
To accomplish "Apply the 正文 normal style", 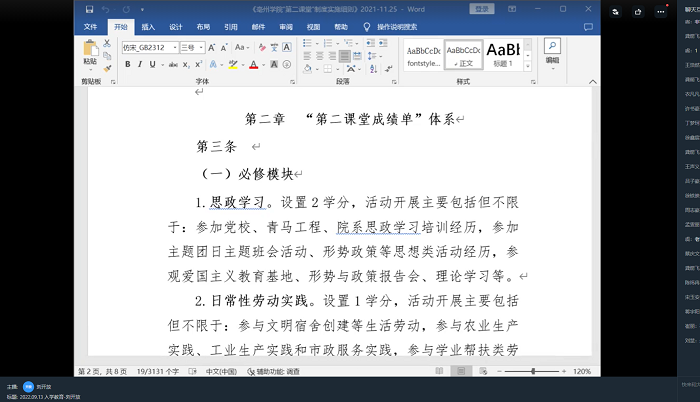I will [464, 54].
